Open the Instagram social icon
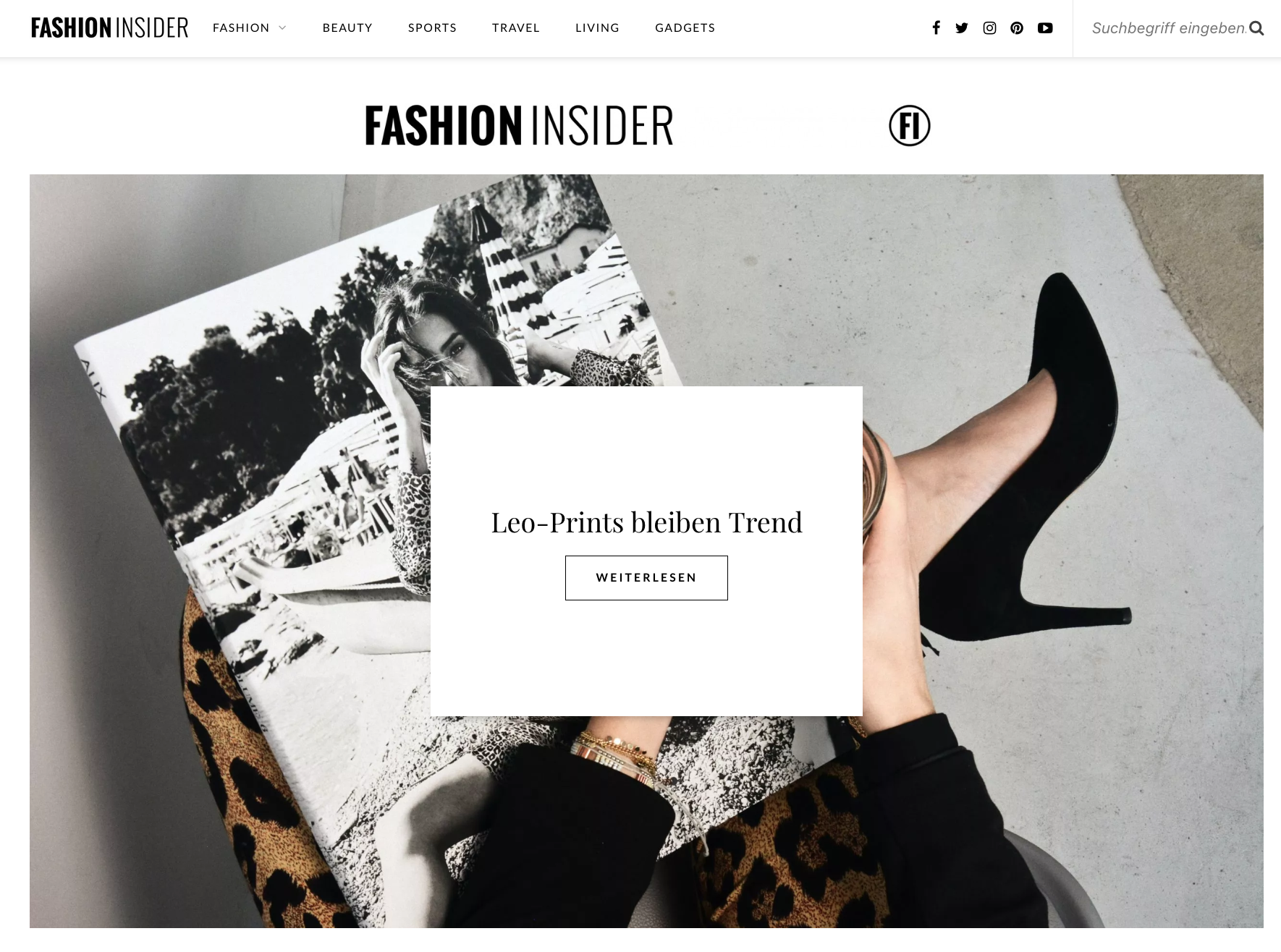 (989, 28)
